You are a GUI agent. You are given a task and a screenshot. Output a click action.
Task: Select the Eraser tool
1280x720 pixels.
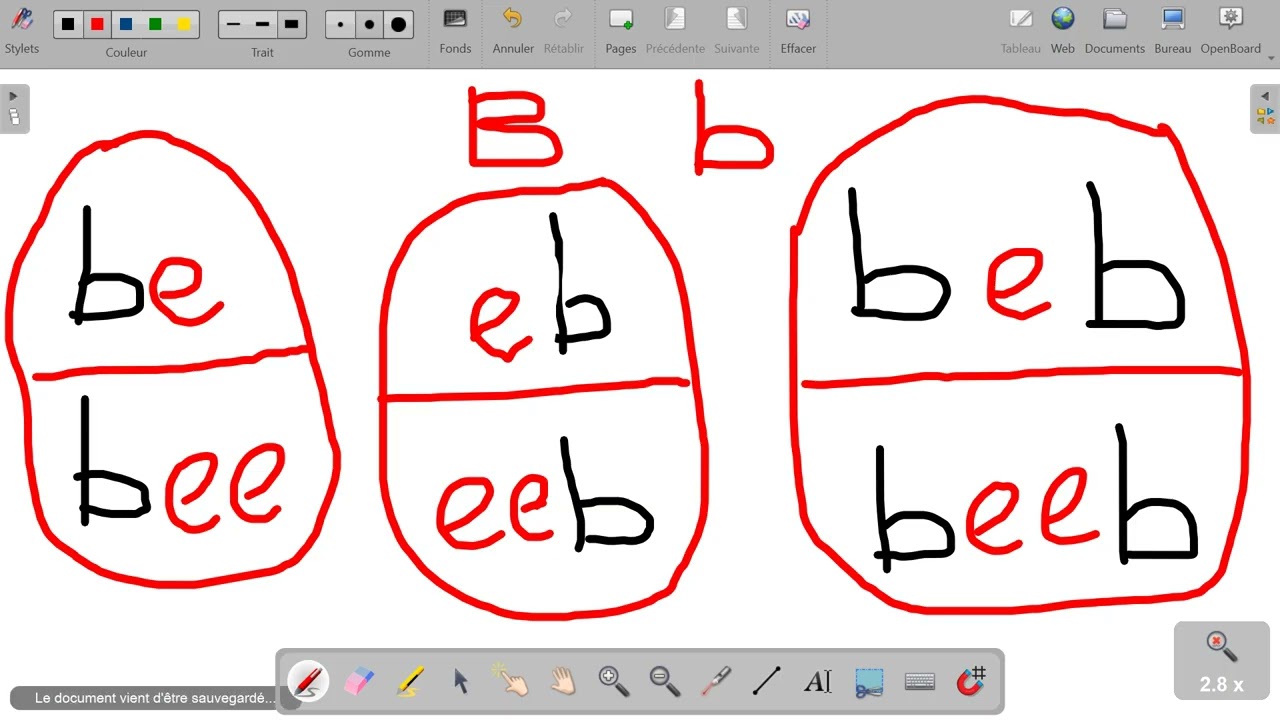(x=358, y=681)
